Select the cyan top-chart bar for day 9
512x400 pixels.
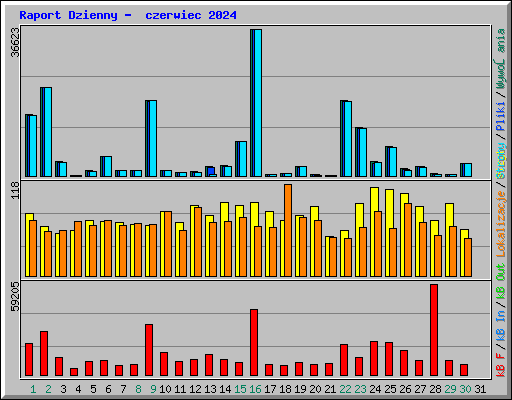(153, 138)
